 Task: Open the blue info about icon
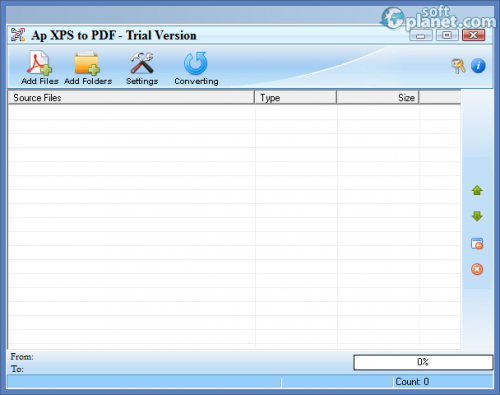[x=478, y=66]
